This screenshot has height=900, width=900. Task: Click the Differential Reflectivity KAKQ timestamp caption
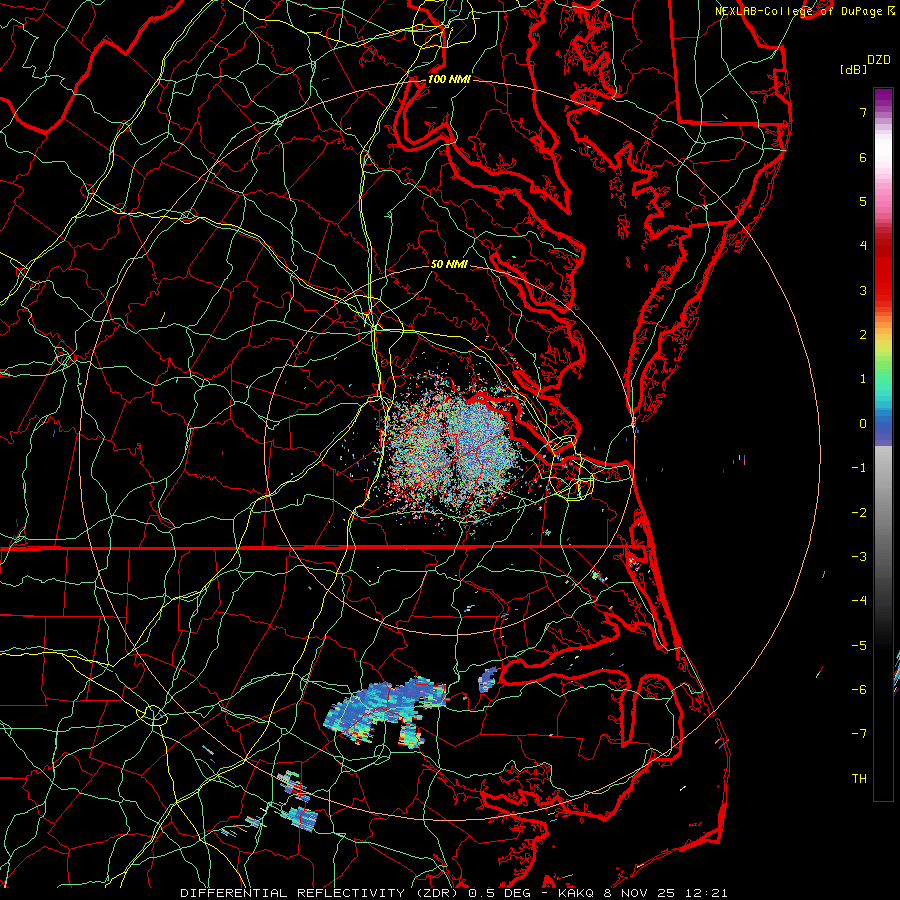pyautogui.click(x=454, y=893)
